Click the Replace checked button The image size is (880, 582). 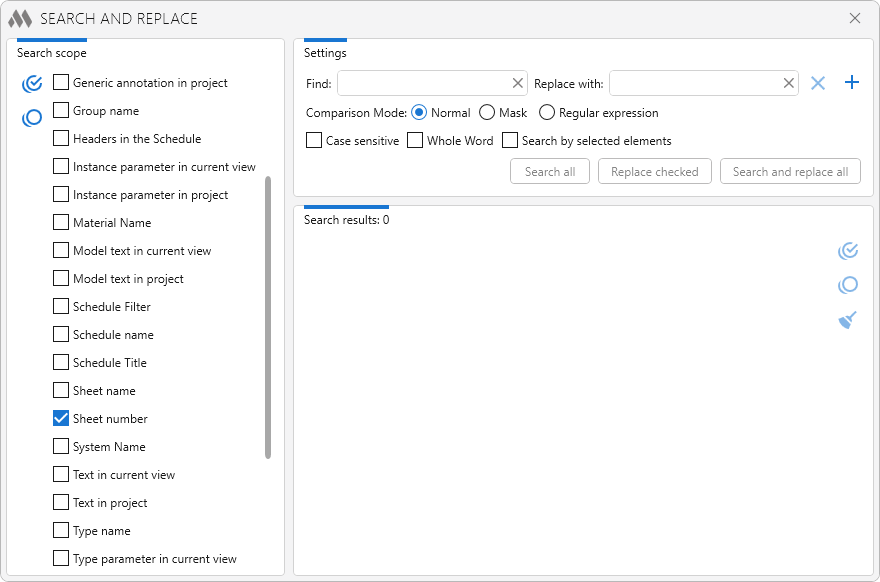[x=654, y=172]
